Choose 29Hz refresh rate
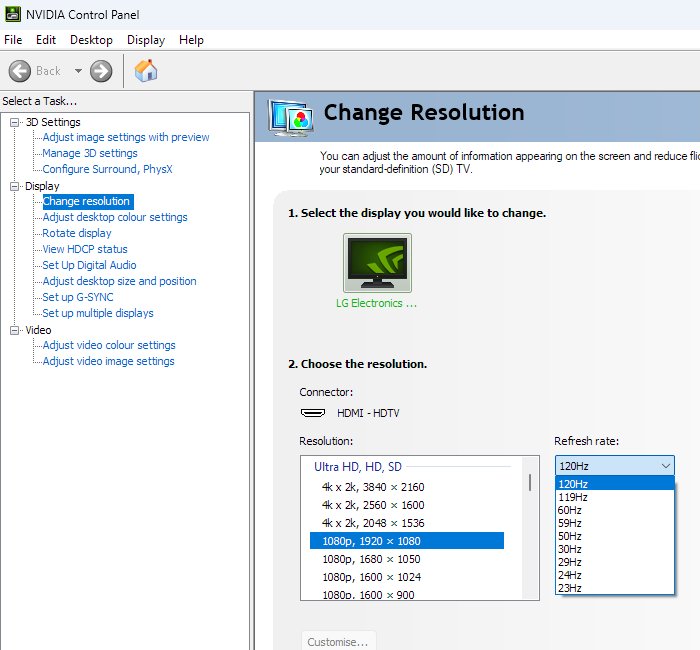 615,562
